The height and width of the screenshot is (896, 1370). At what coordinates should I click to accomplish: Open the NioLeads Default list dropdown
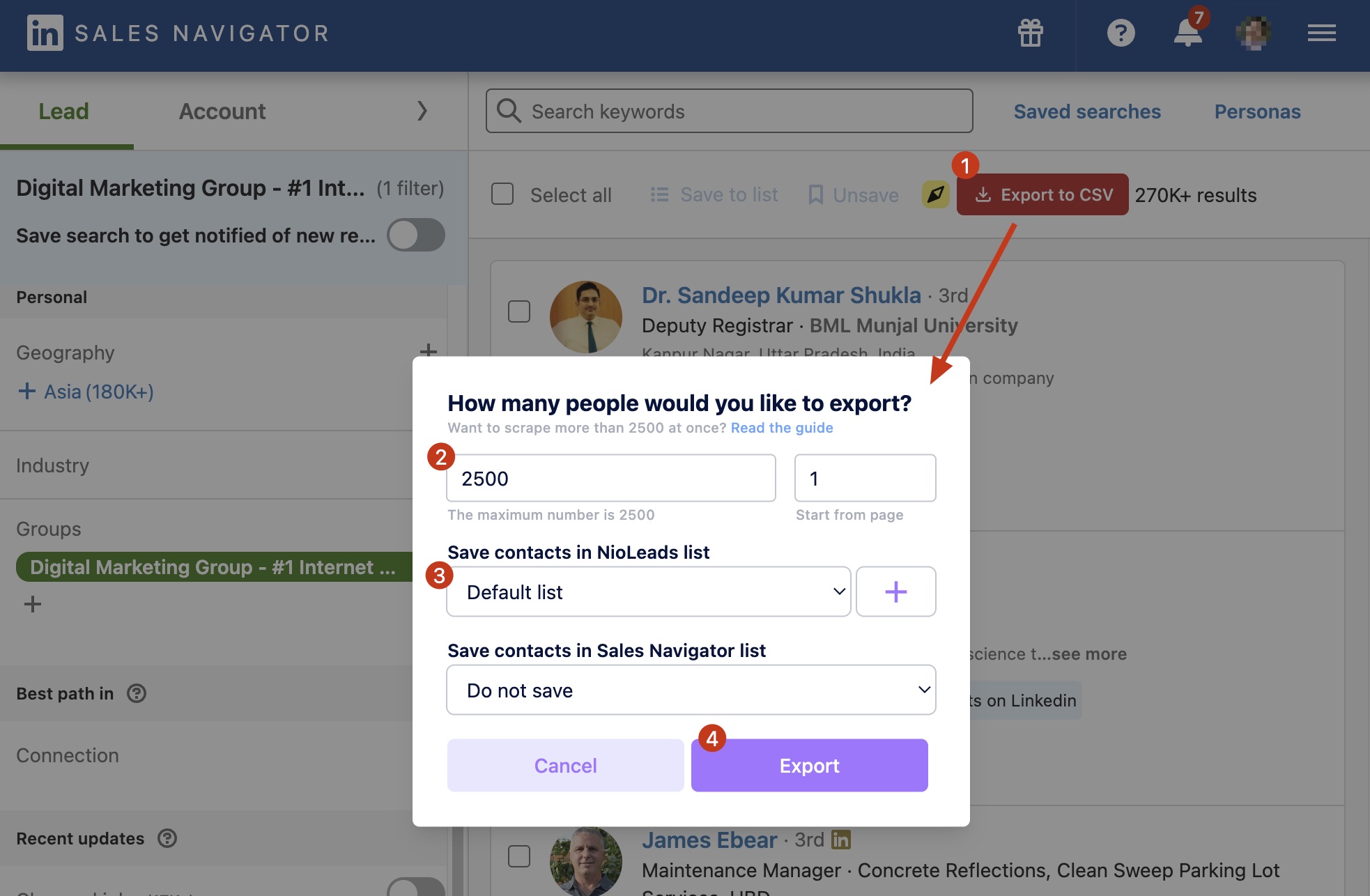point(649,592)
